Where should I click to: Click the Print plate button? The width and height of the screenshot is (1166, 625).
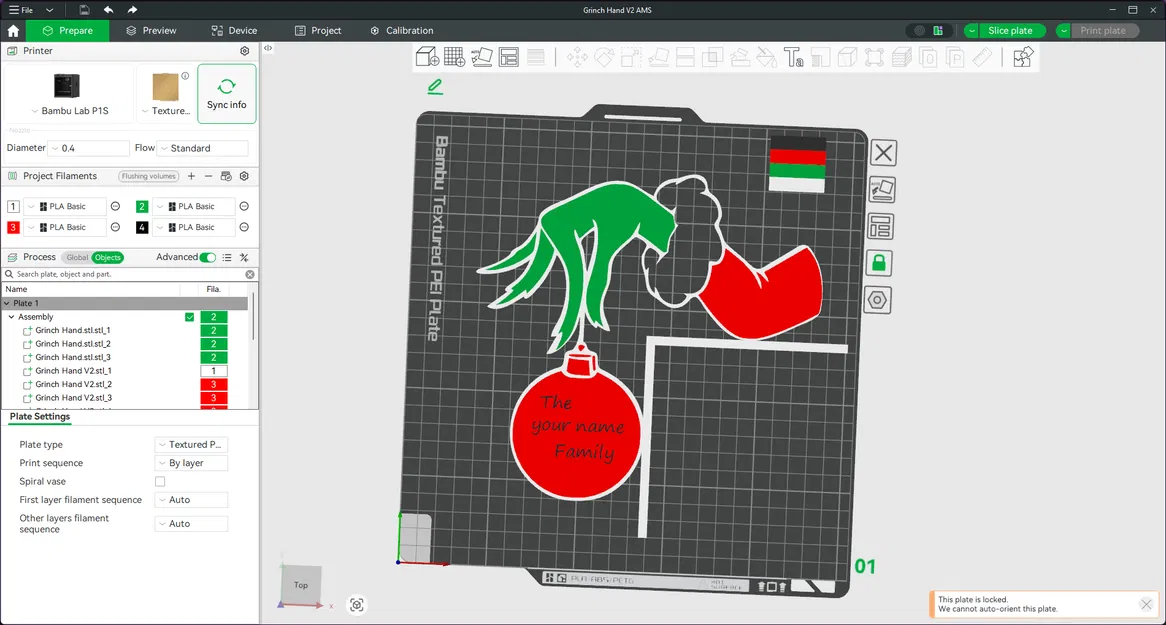coord(1103,31)
